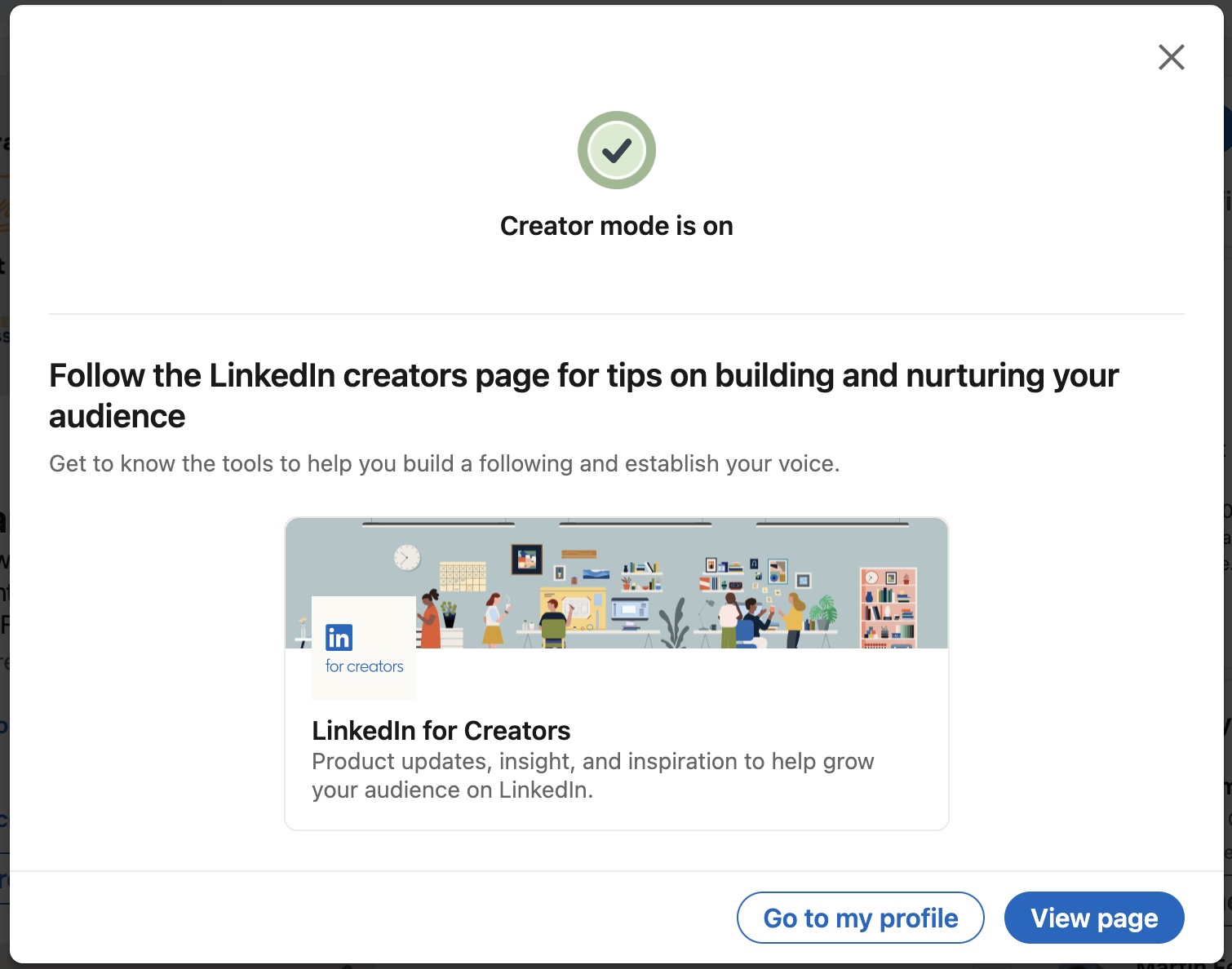Select the Go to my profile button

click(861, 918)
